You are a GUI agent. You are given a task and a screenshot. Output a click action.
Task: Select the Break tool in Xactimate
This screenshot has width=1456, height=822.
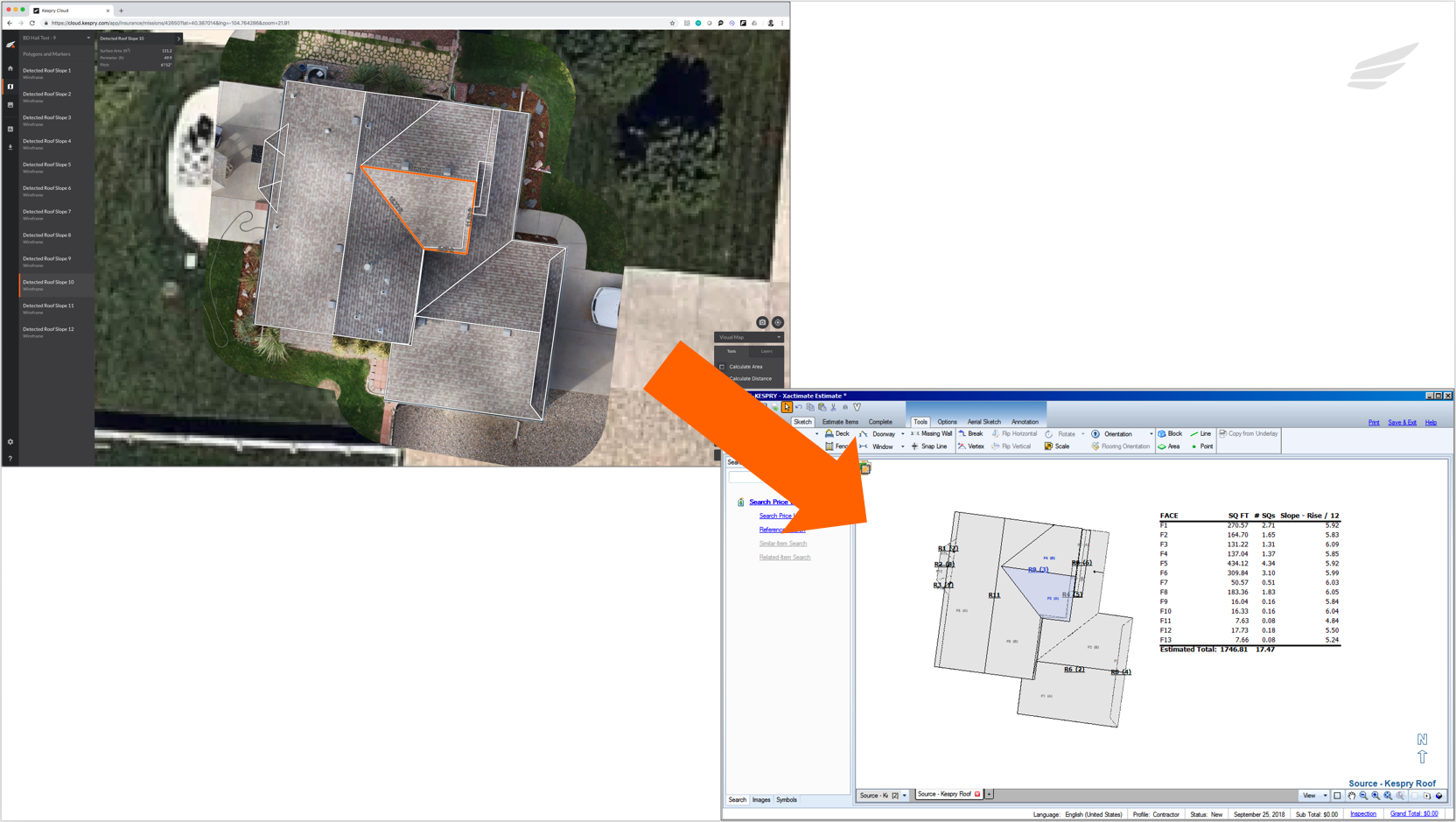971,434
